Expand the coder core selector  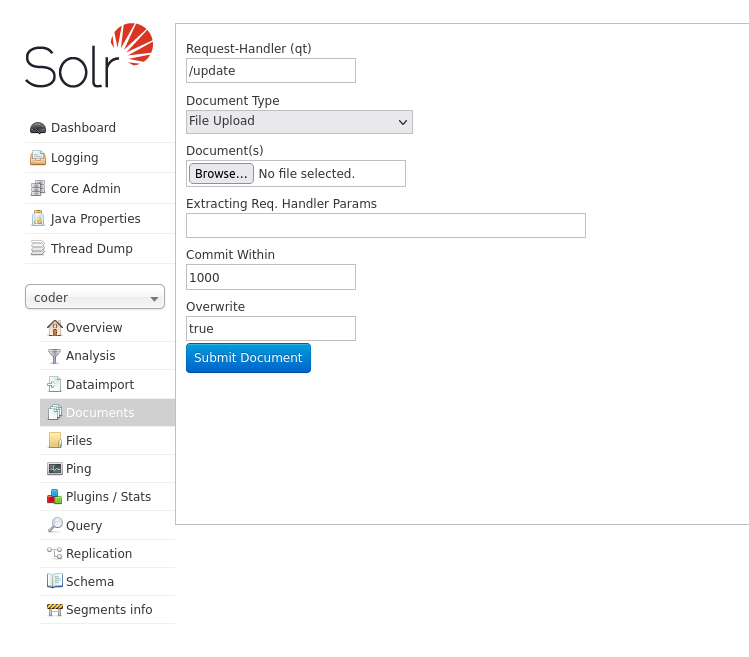pyautogui.click(x=95, y=298)
